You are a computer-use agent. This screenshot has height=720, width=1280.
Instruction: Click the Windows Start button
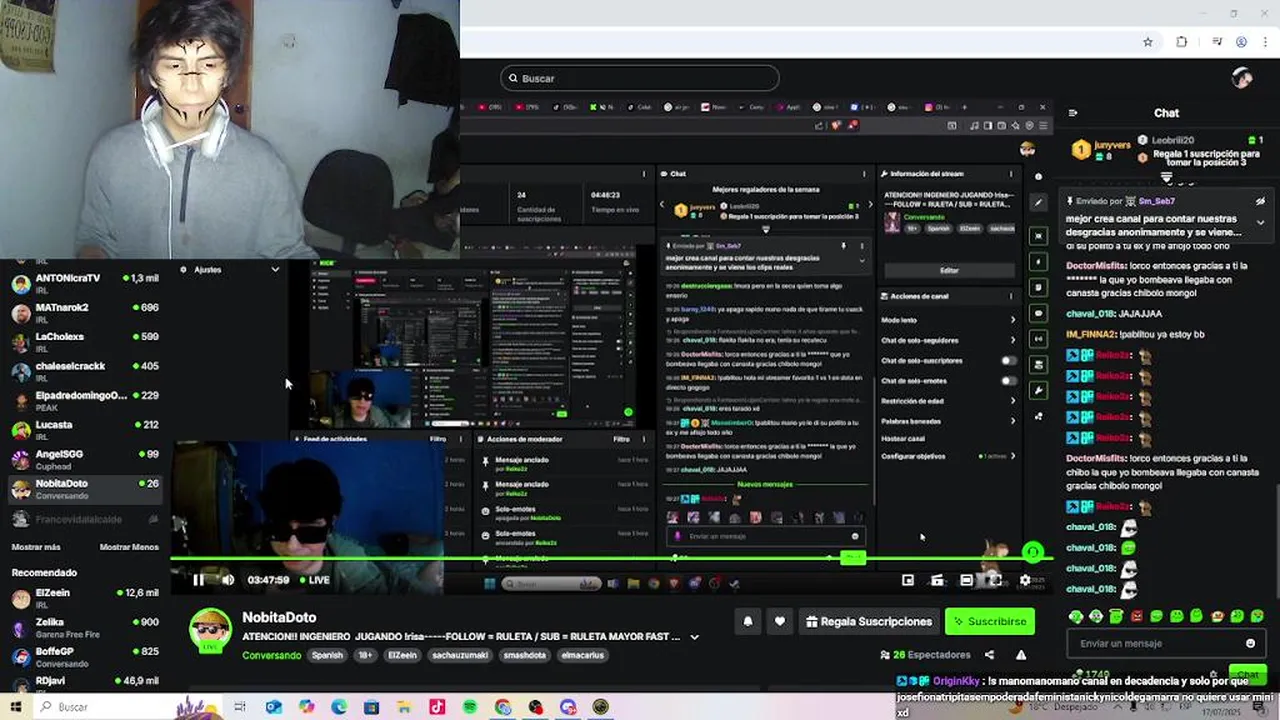[15, 707]
